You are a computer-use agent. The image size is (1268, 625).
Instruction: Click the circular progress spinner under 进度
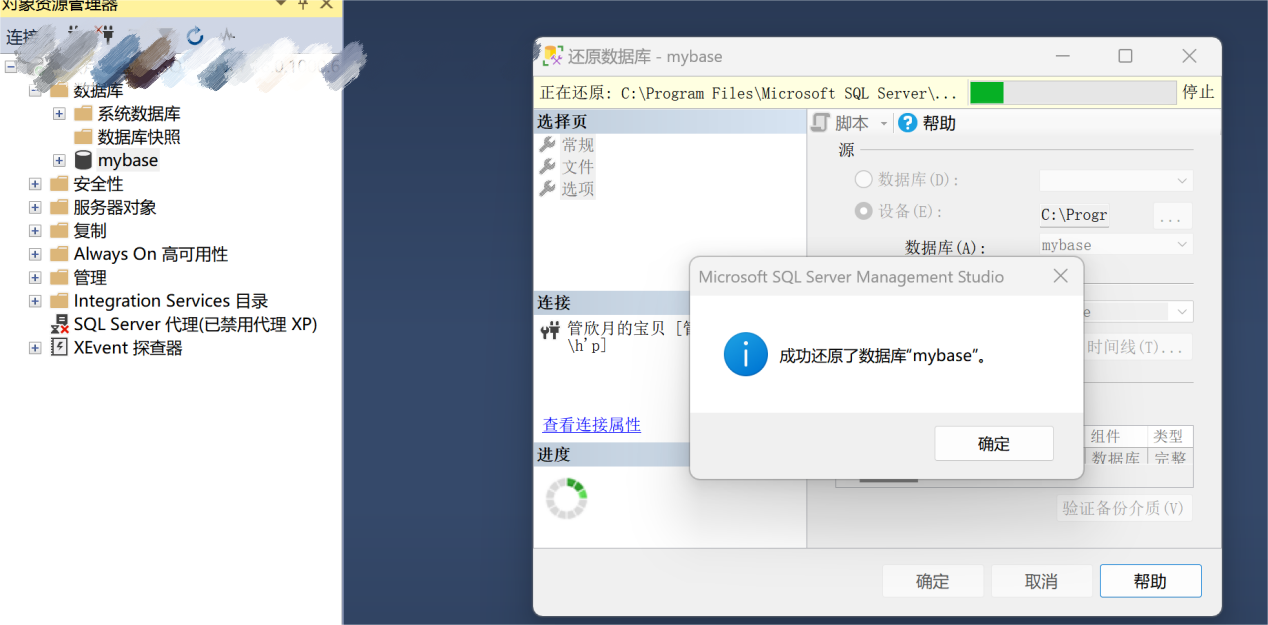[x=566, y=498]
